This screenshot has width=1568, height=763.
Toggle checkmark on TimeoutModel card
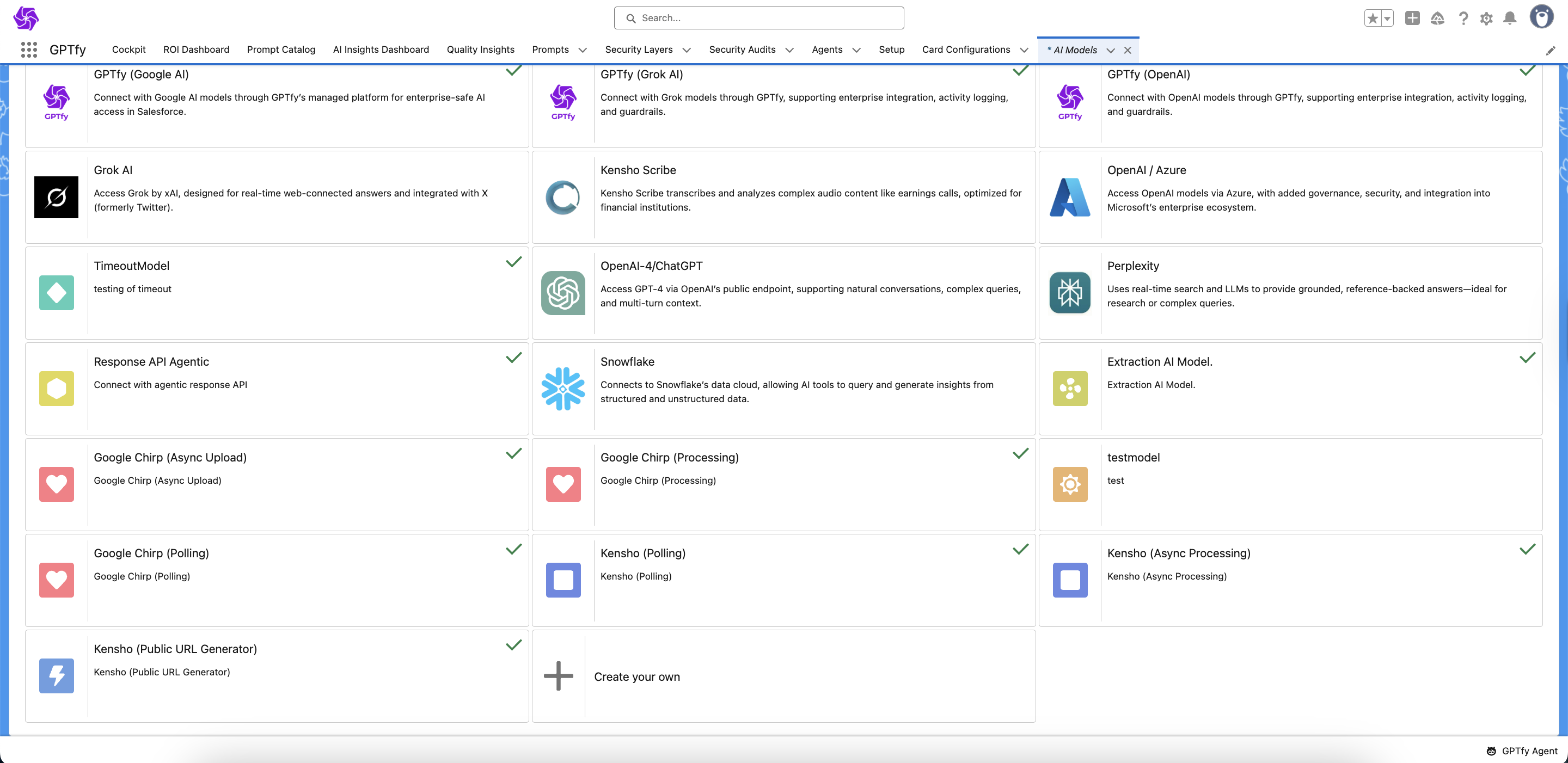513,262
